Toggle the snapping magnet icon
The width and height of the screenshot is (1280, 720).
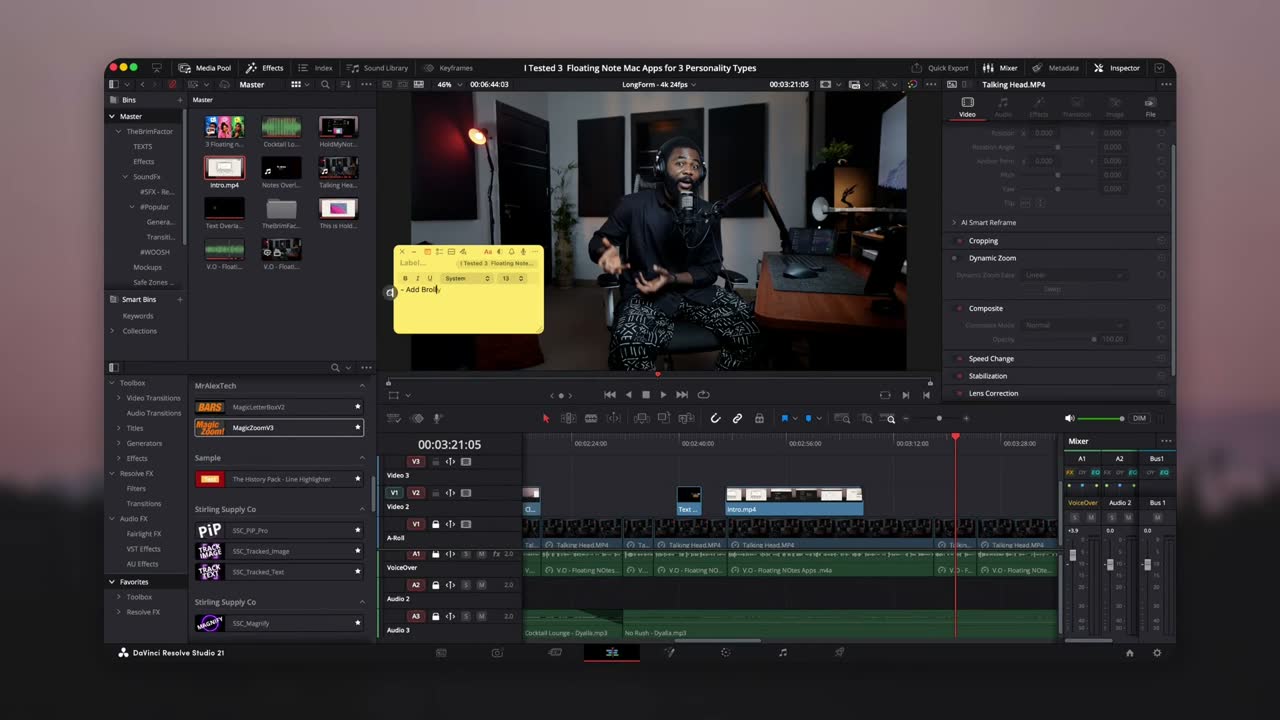(x=715, y=418)
